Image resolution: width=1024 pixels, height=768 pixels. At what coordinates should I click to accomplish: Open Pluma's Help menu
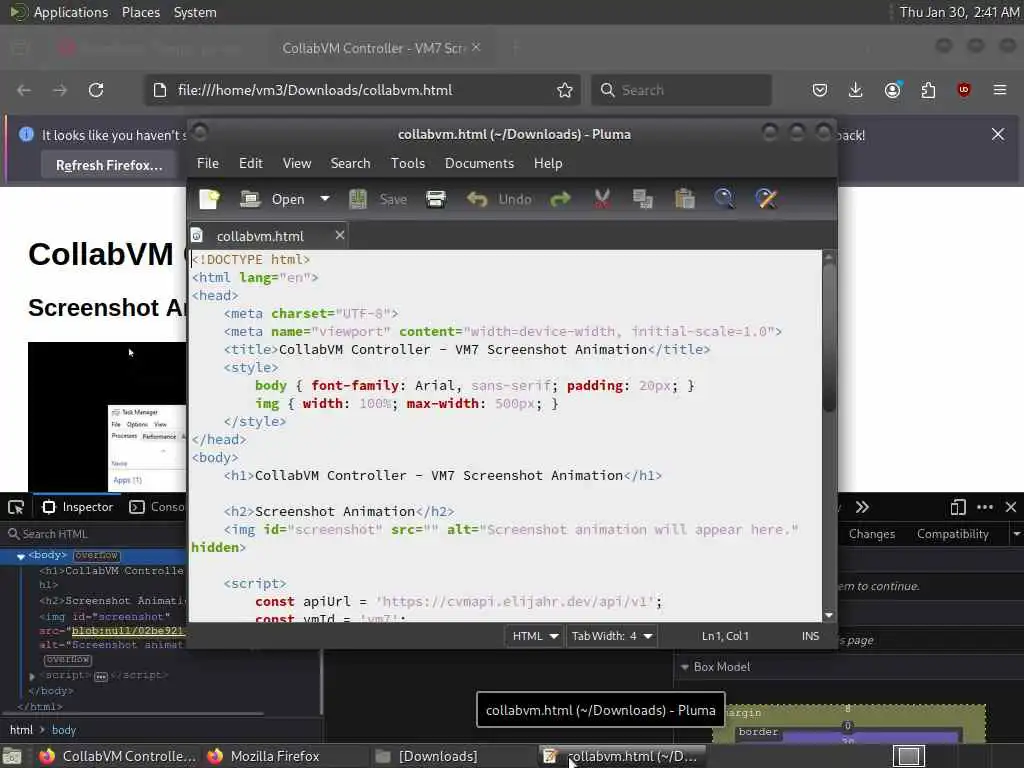click(x=547, y=163)
